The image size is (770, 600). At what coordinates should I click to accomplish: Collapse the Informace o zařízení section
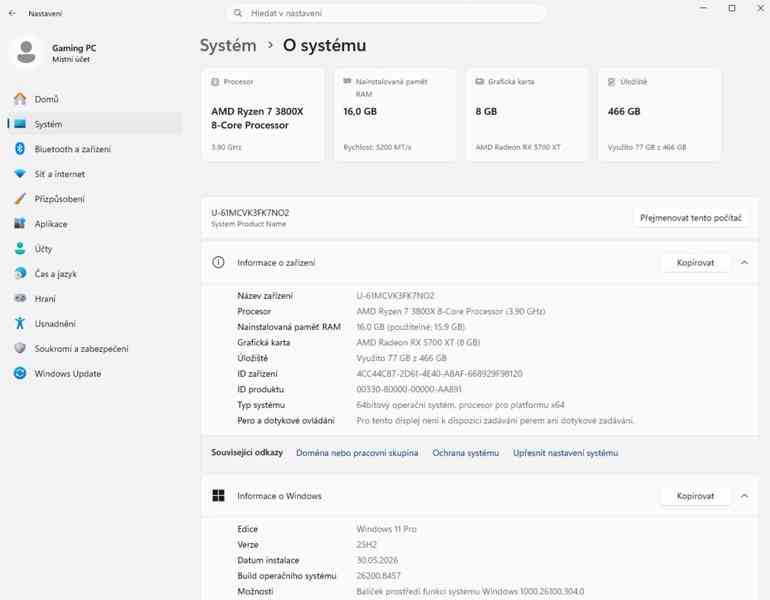(x=744, y=263)
